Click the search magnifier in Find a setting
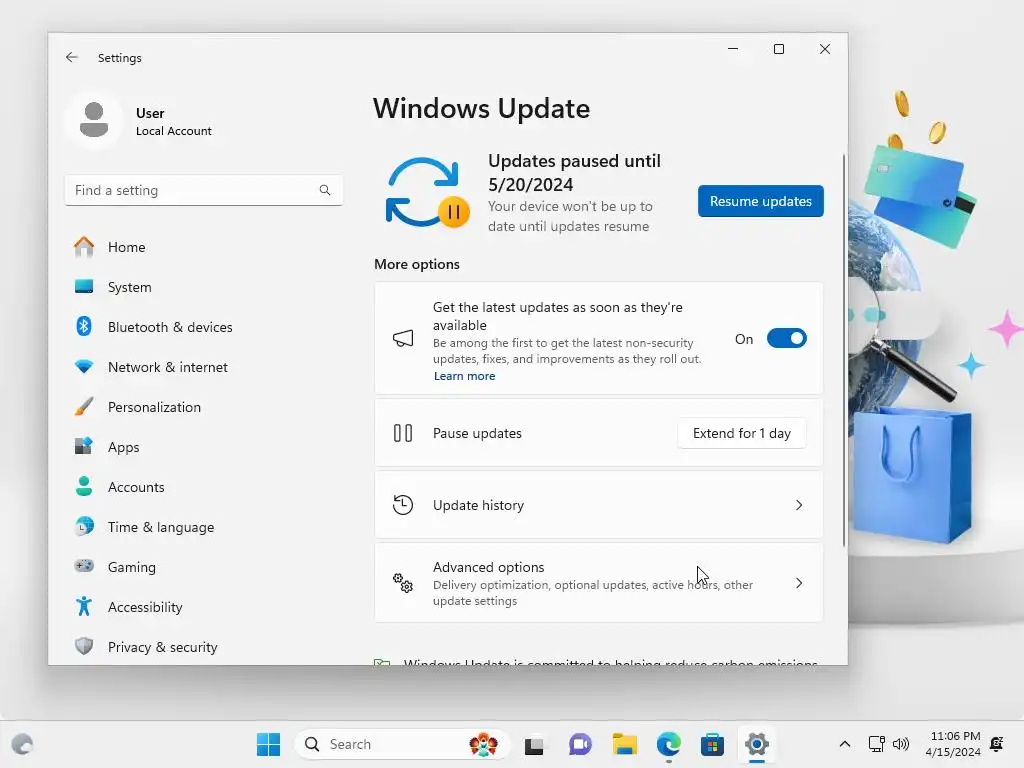 point(325,190)
